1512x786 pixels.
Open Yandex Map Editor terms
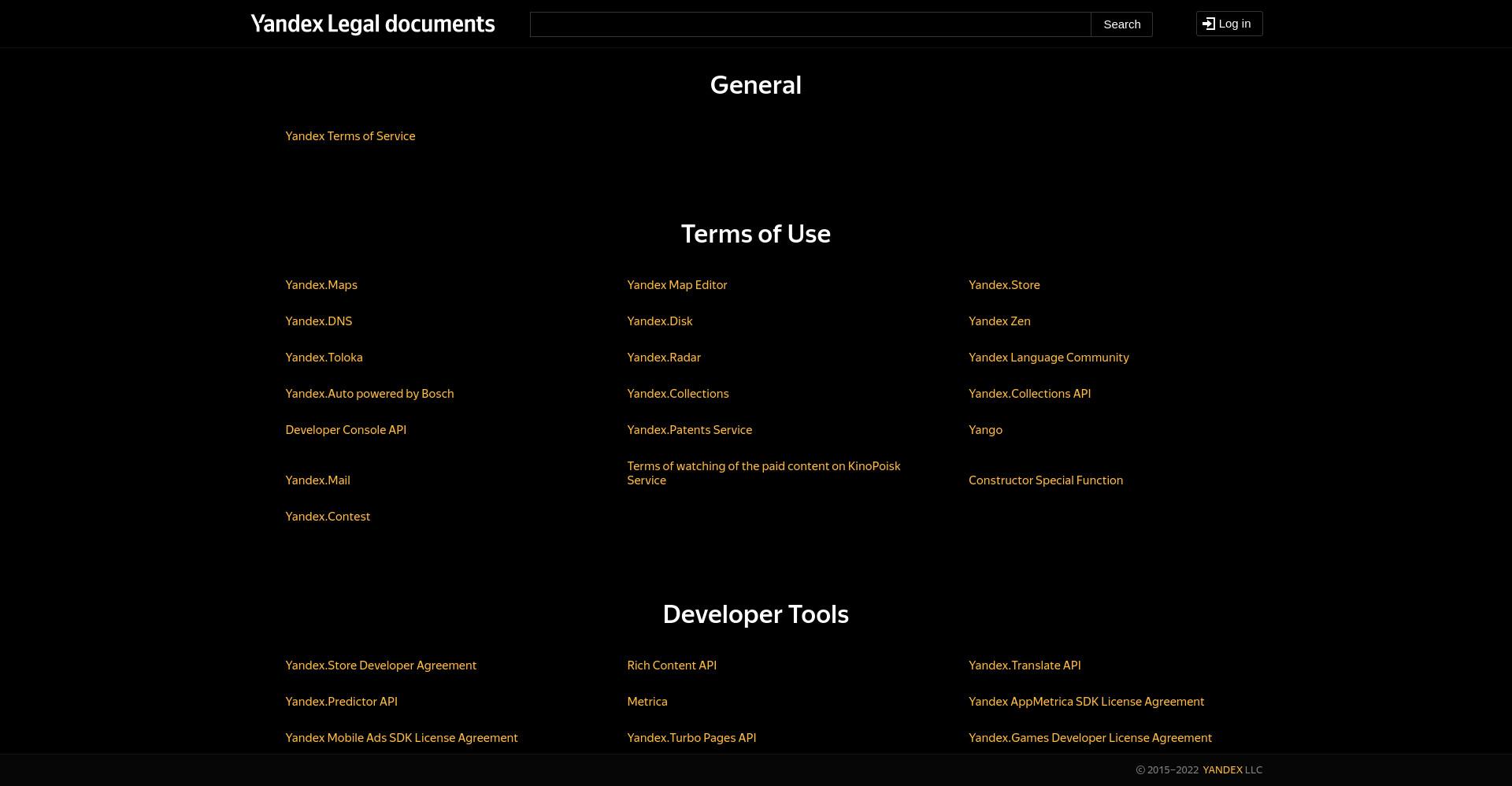pos(677,285)
